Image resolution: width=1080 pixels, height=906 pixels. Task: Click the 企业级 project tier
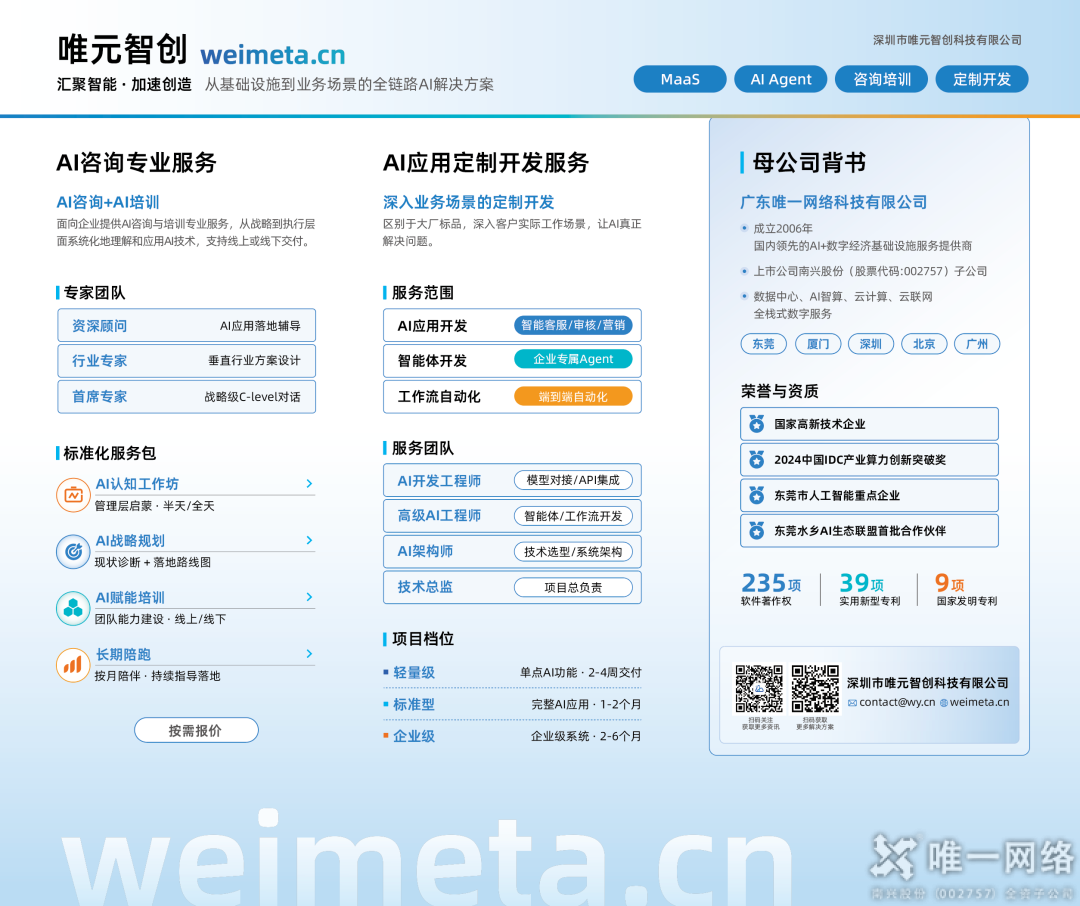[x=414, y=736]
